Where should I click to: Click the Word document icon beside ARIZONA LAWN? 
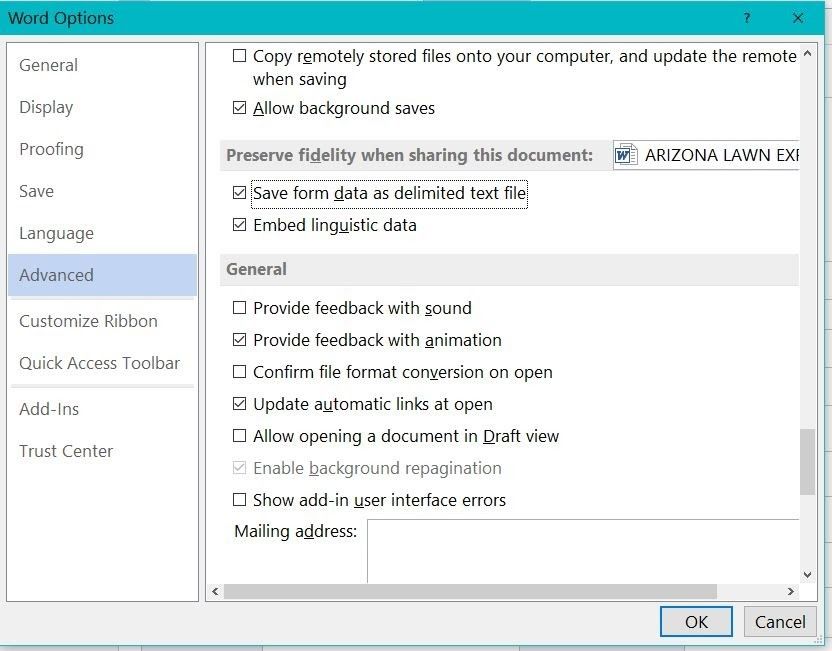626,155
